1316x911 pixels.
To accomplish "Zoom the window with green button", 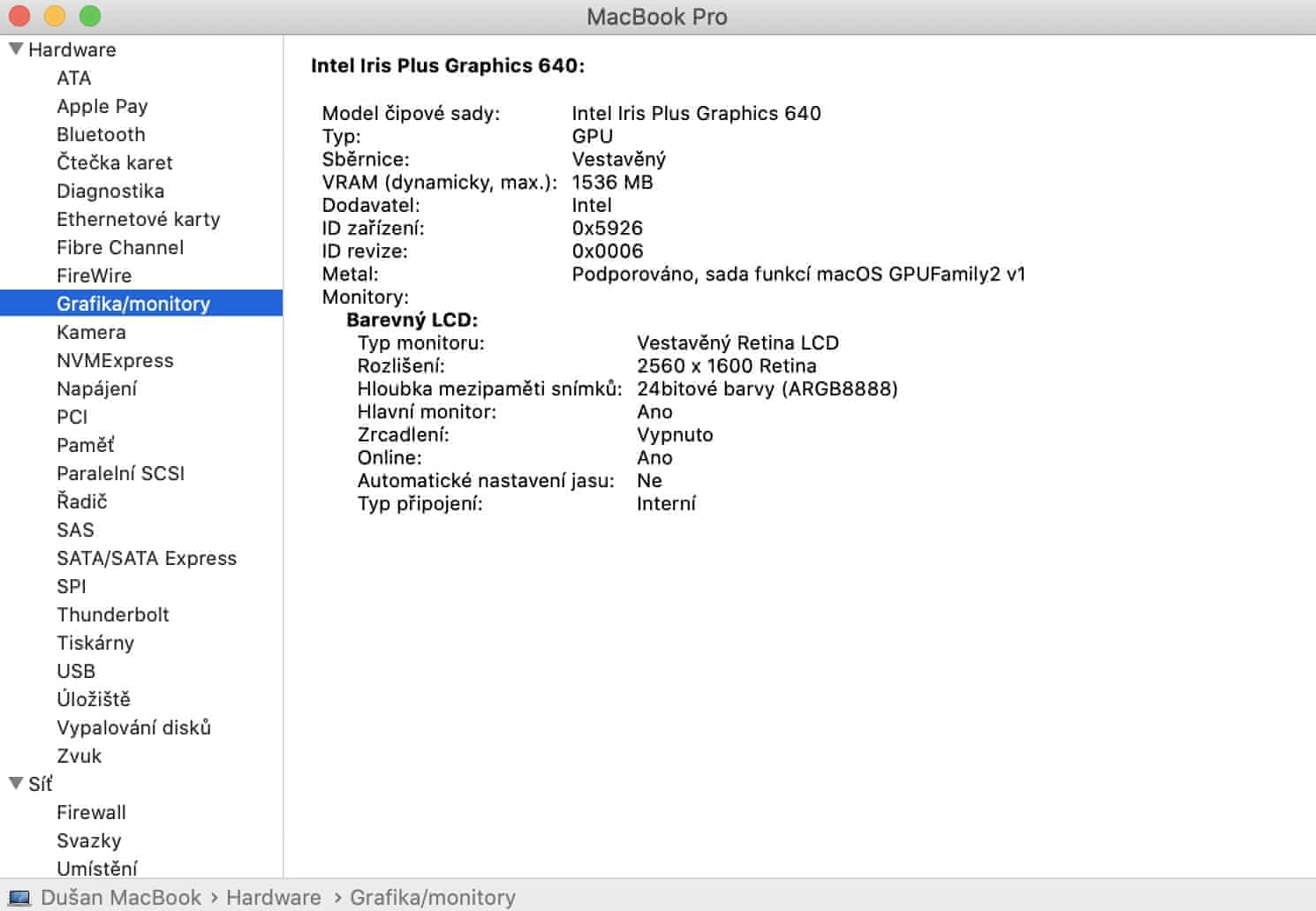I will click(x=90, y=16).
